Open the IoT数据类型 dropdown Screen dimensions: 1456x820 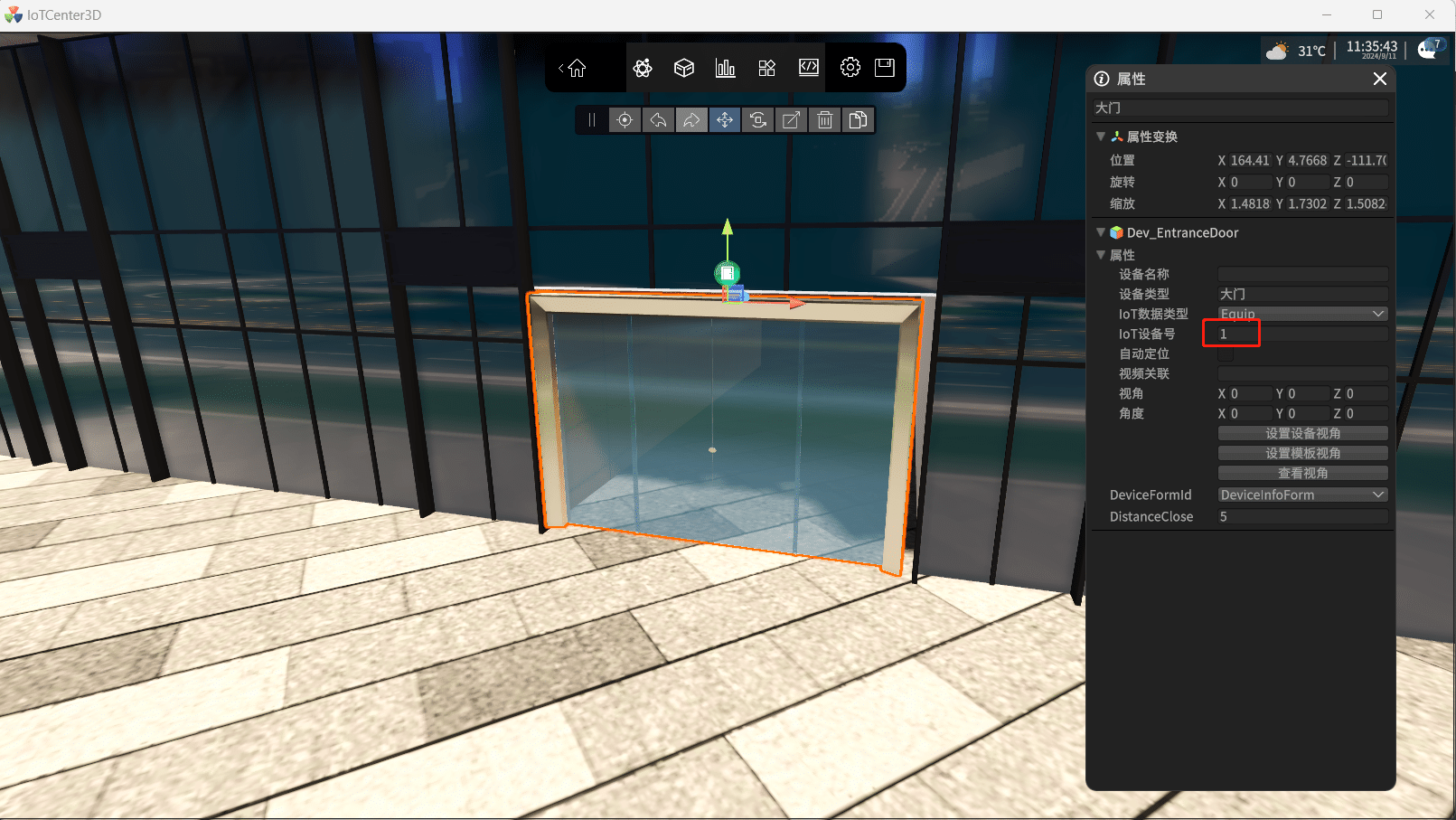point(1302,314)
